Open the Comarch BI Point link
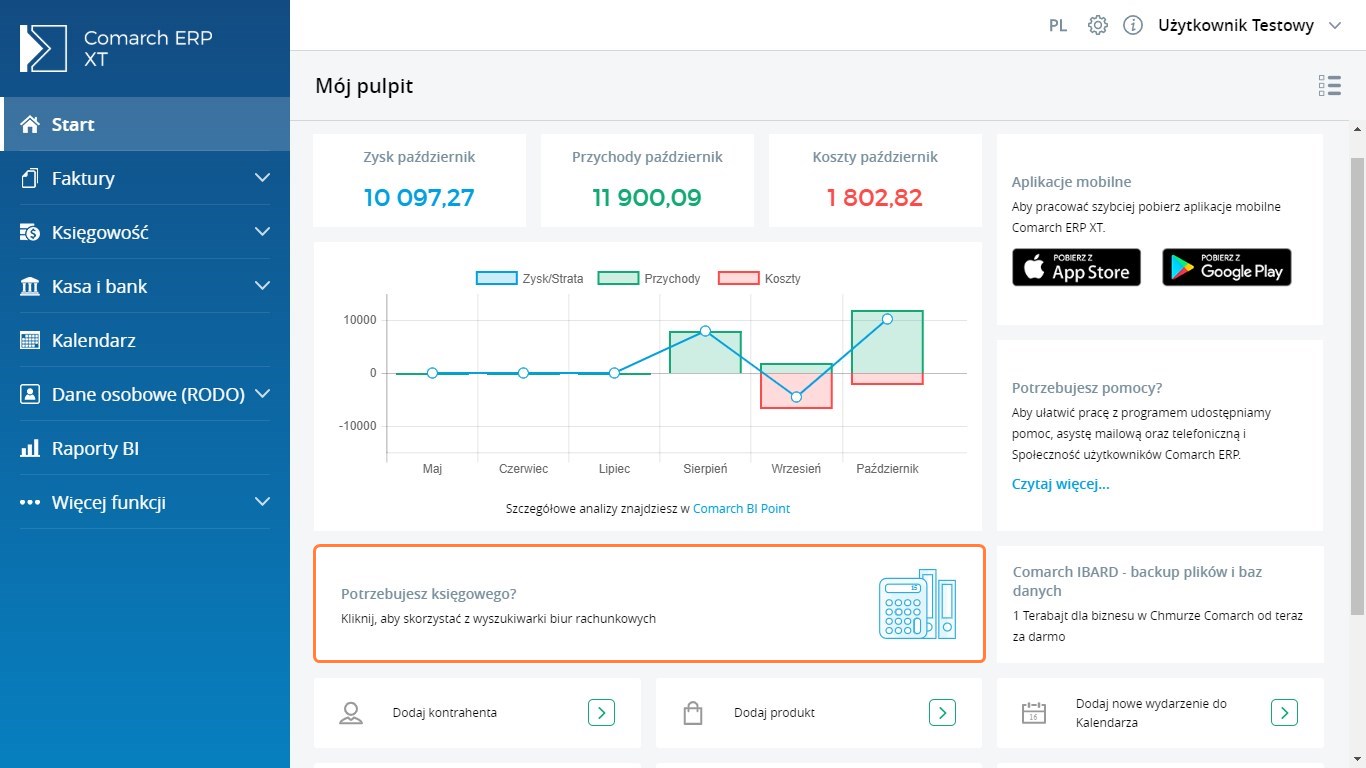This screenshot has width=1366, height=768. tap(741, 508)
